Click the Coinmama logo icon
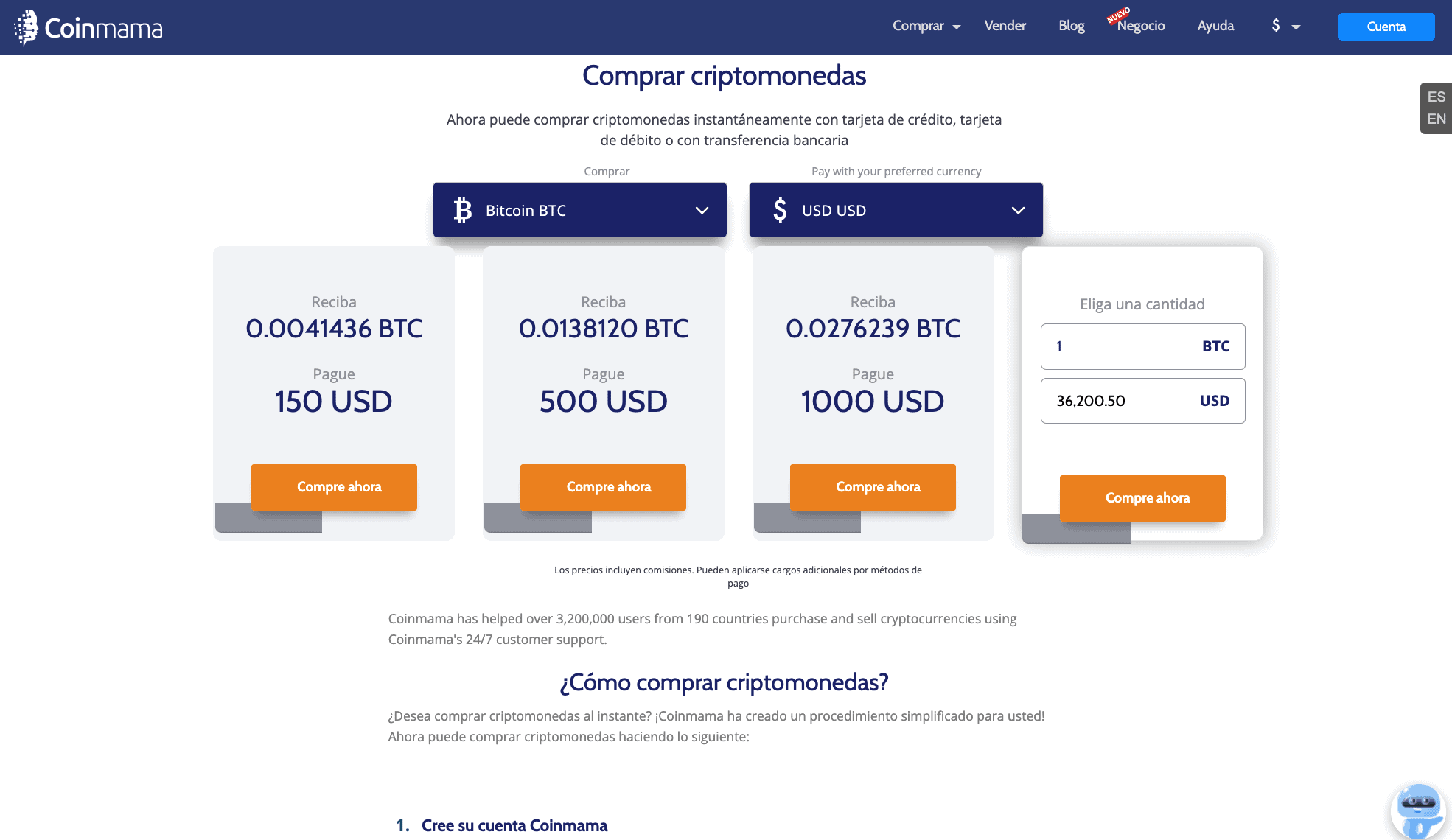This screenshot has width=1452, height=840. pyautogui.click(x=27, y=27)
